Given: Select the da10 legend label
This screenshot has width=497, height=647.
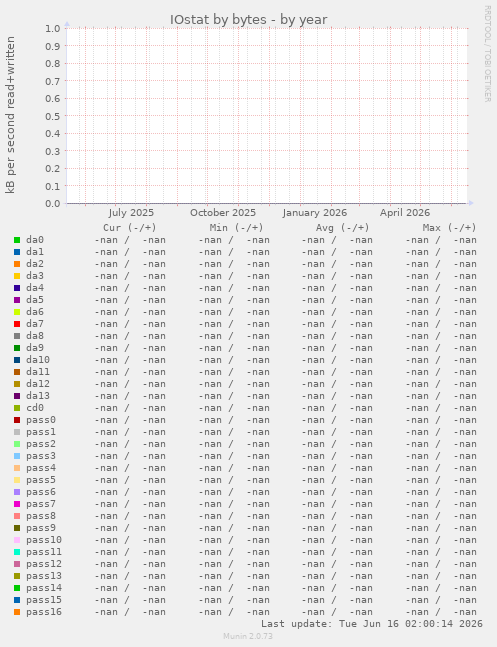Looking at the screenshot, I should pyautogui.click(x=38, y=360).
